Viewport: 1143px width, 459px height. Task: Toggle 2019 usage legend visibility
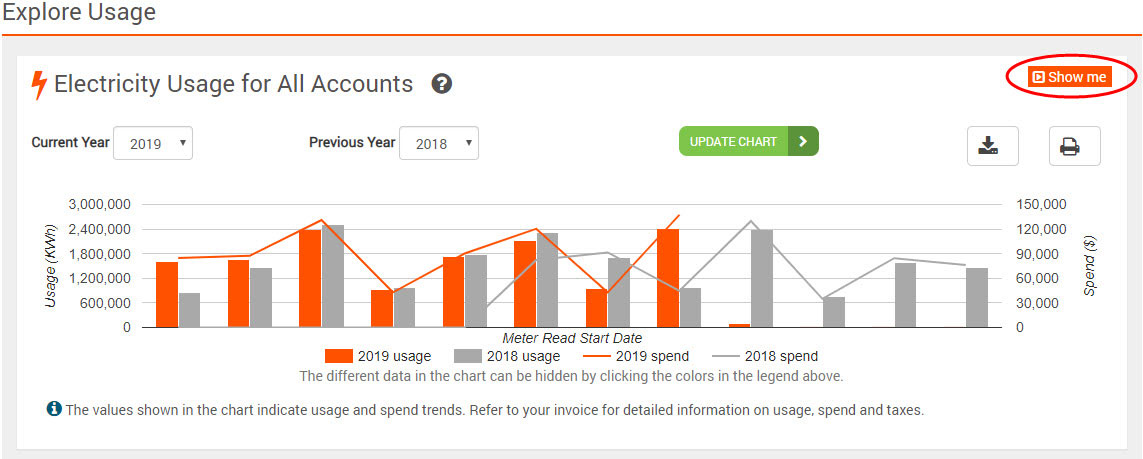pos(378,356)
